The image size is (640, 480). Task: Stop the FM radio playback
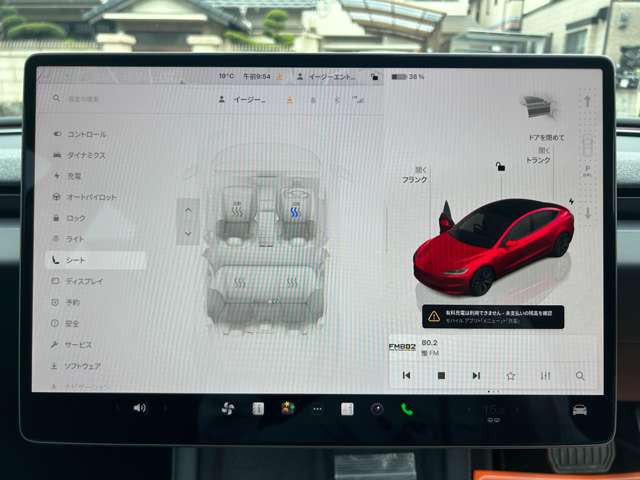441,375
